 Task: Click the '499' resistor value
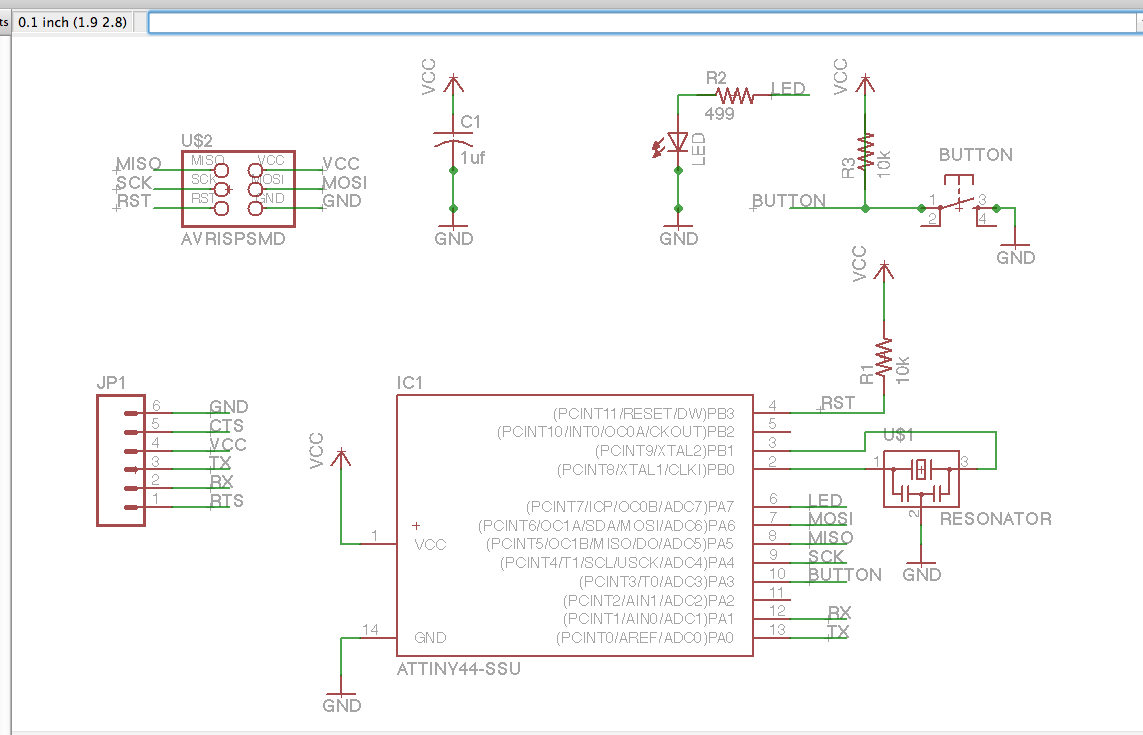[719, 114]
